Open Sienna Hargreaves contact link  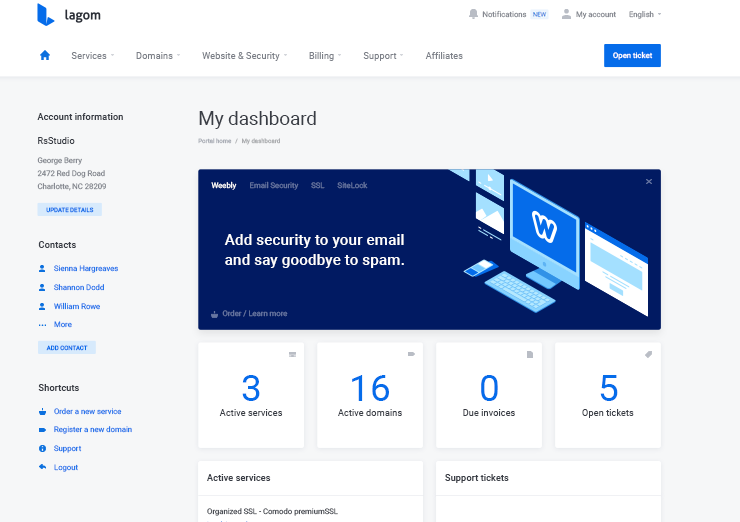[x=86, y=269]
